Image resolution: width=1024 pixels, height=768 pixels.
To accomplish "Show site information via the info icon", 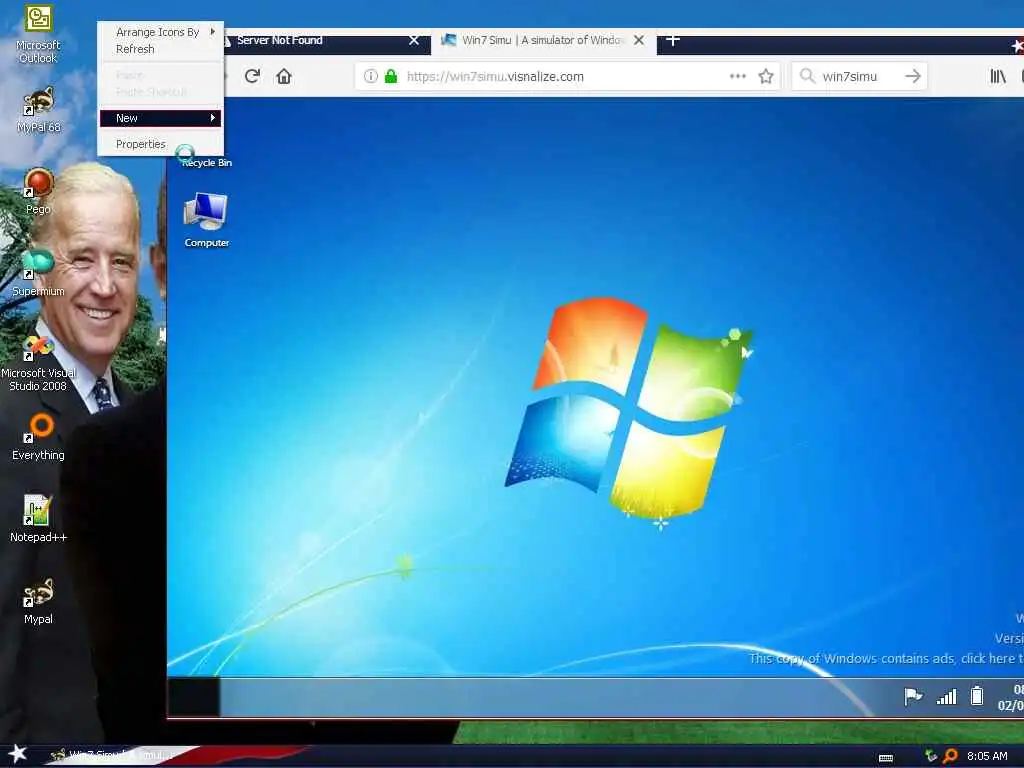I will pos(370,76).
